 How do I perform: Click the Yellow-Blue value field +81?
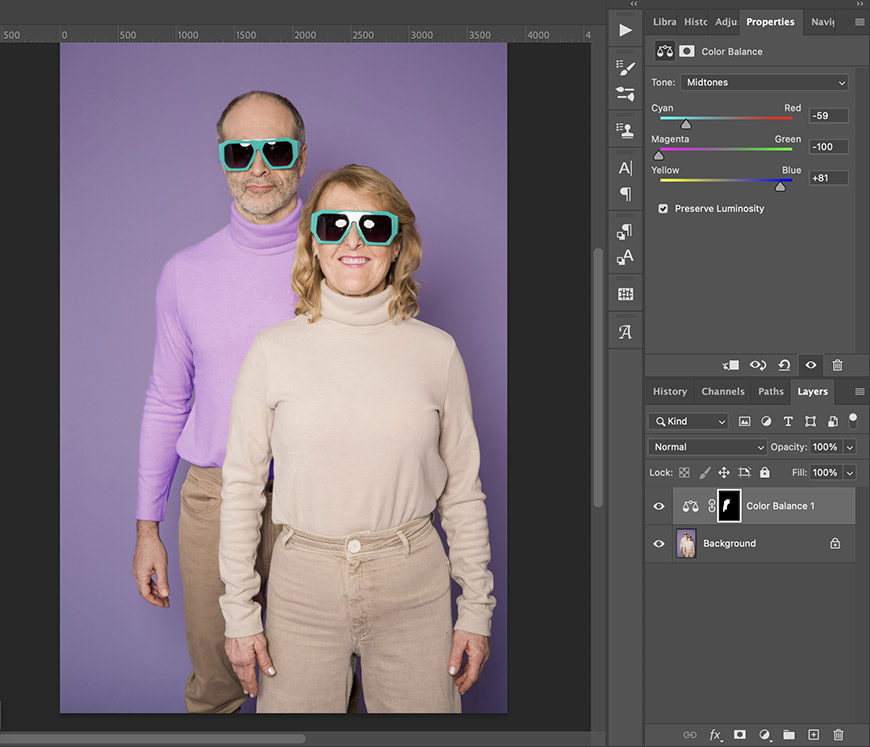pyautogui.click(x=828, y=178)
